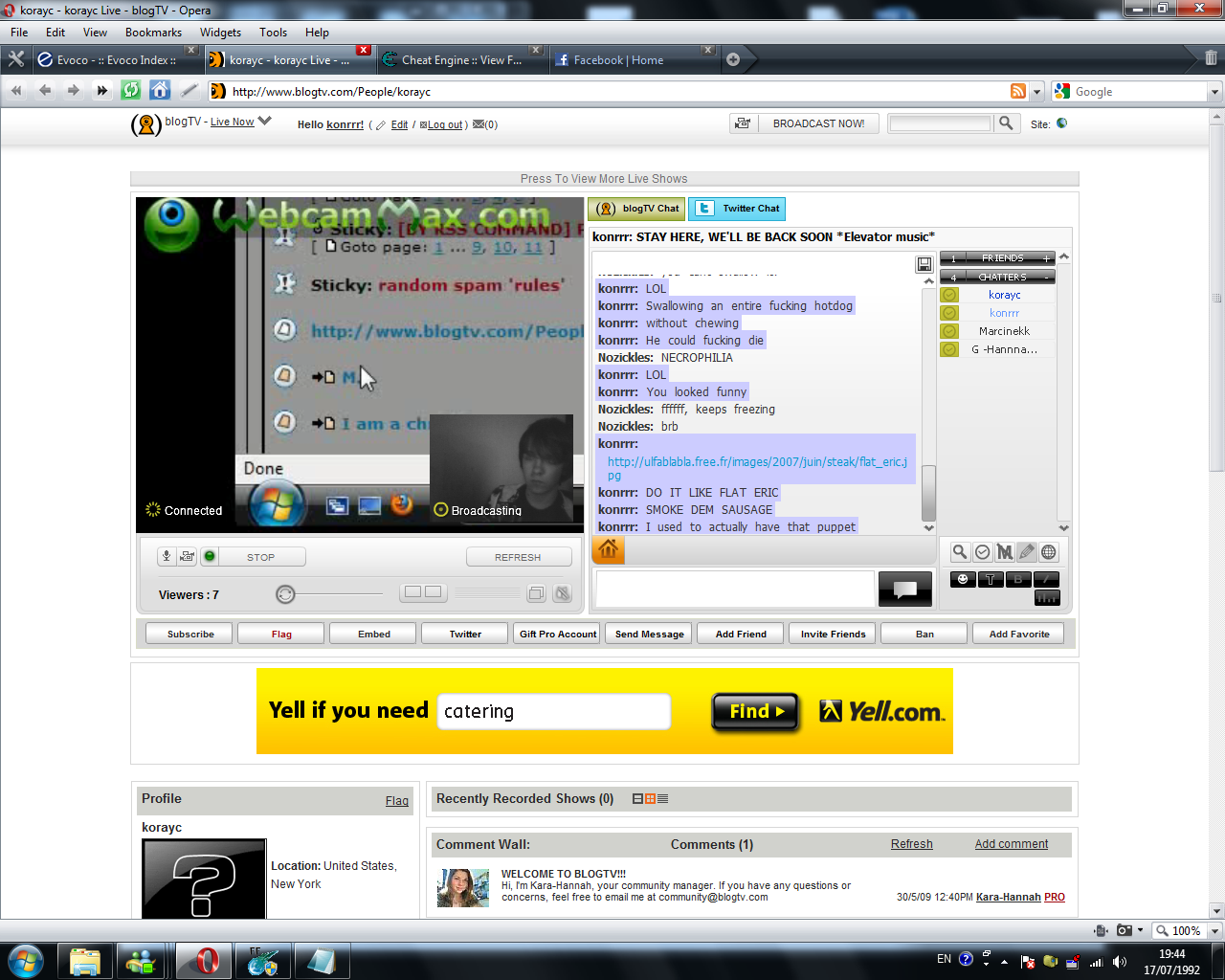Click the chat message scrollbar thumb
Image resolution: width=1225 pixels, height=980 pixels.
[928, 491]
